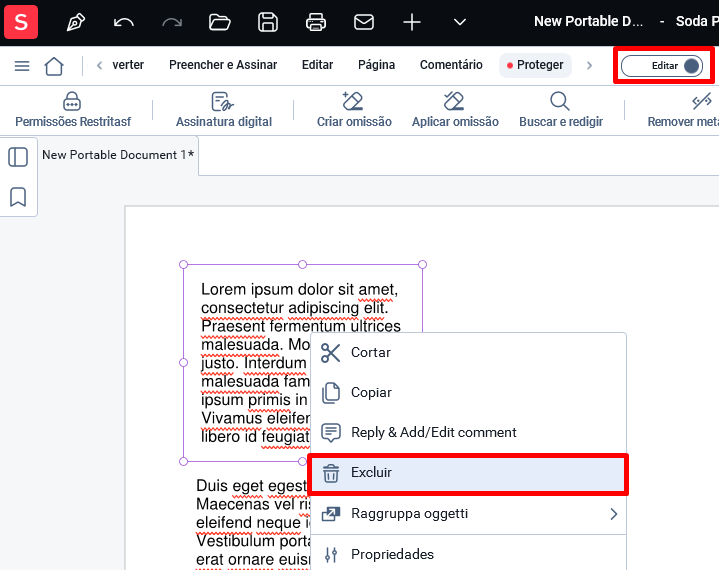Select Aplicar omissão tool
This screenshot has height=570, width=719.
click(x=455, y=110)
